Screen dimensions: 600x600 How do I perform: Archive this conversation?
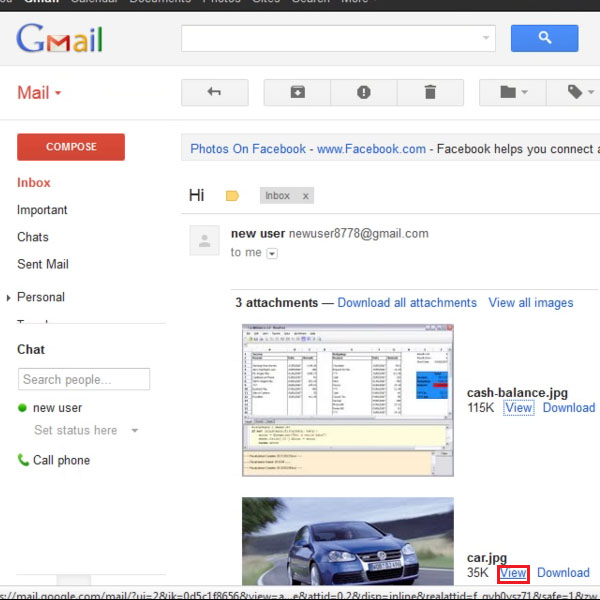click(297, 92)
